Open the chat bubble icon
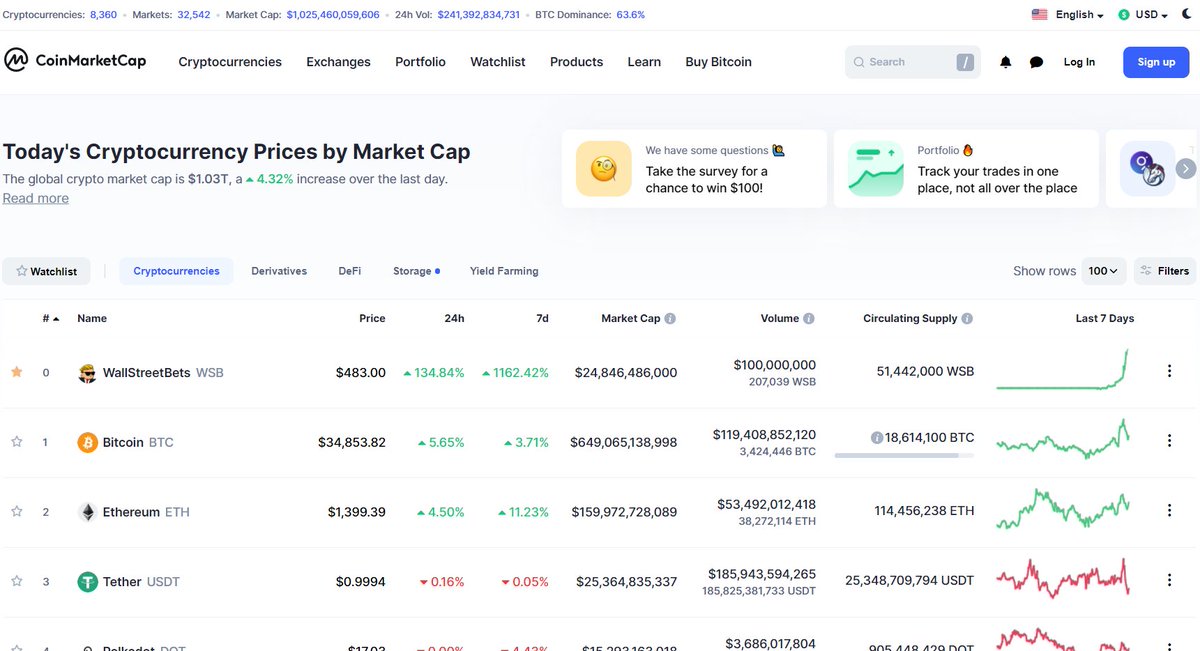 pyautogui.click(x=1037, y=62)
